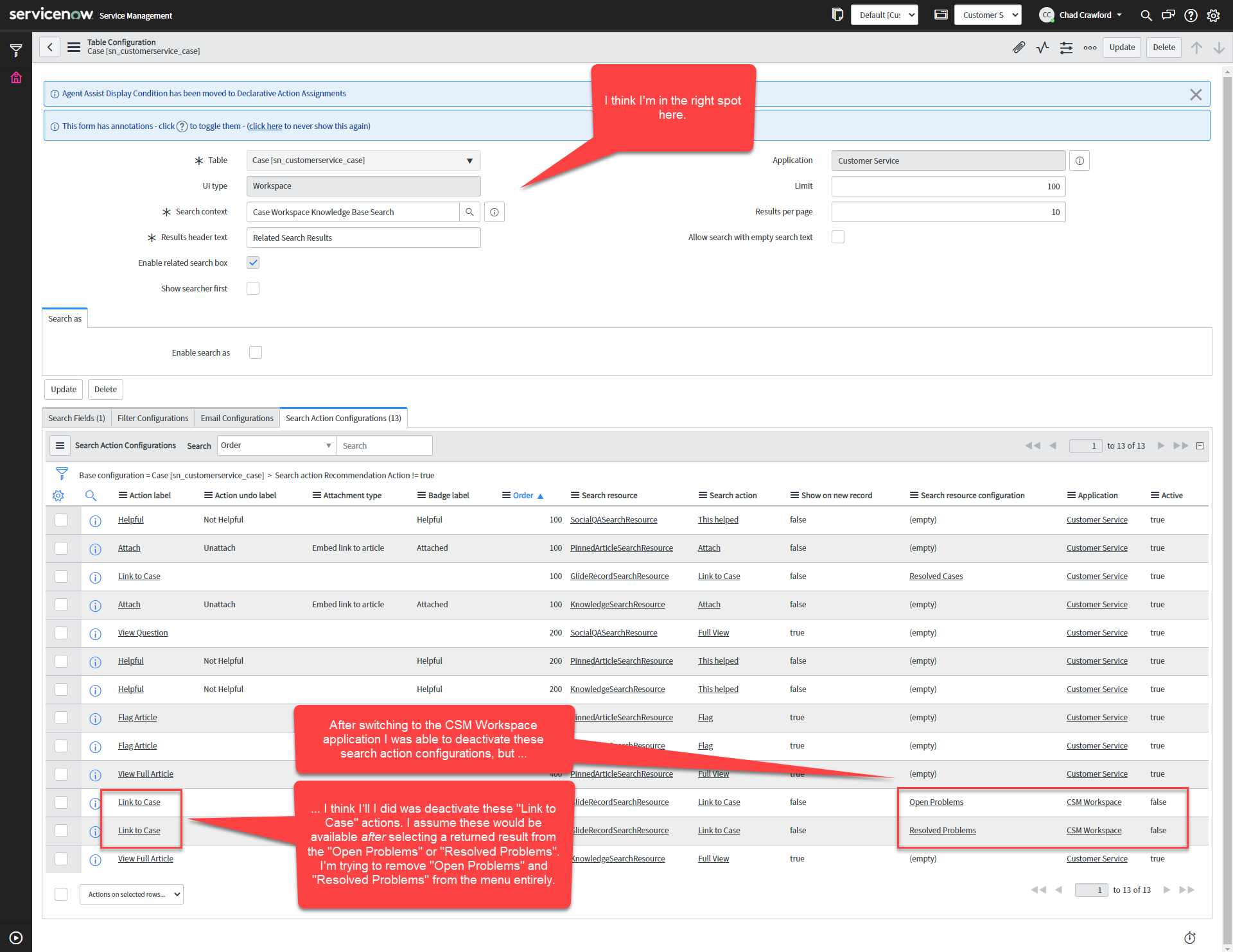Select the last View Full Article row checkbox
The image size is (1233, 952).
click(61, 859)
